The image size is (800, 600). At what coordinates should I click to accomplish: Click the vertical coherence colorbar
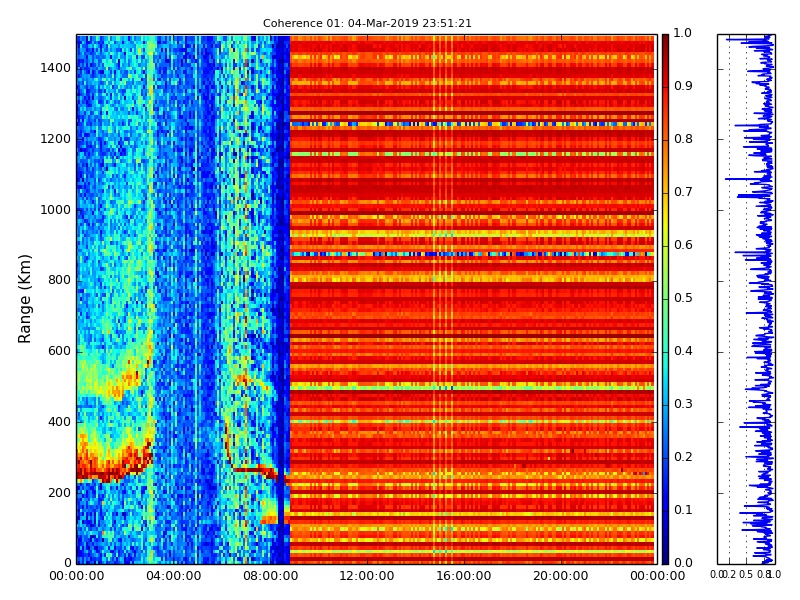[x=665, y=299]
